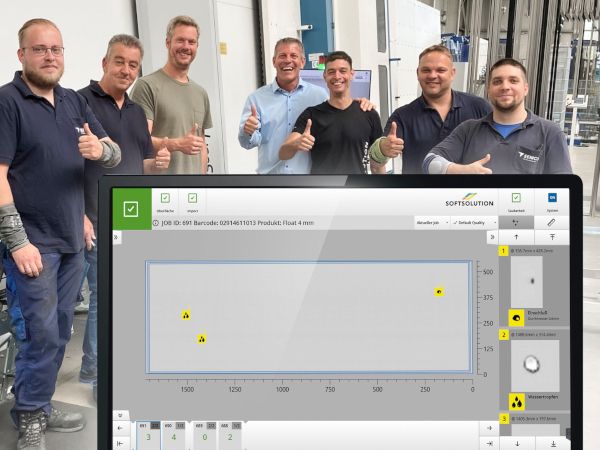
Task: Click the SOFTSOLUTION logo
Action: point(469,200)
